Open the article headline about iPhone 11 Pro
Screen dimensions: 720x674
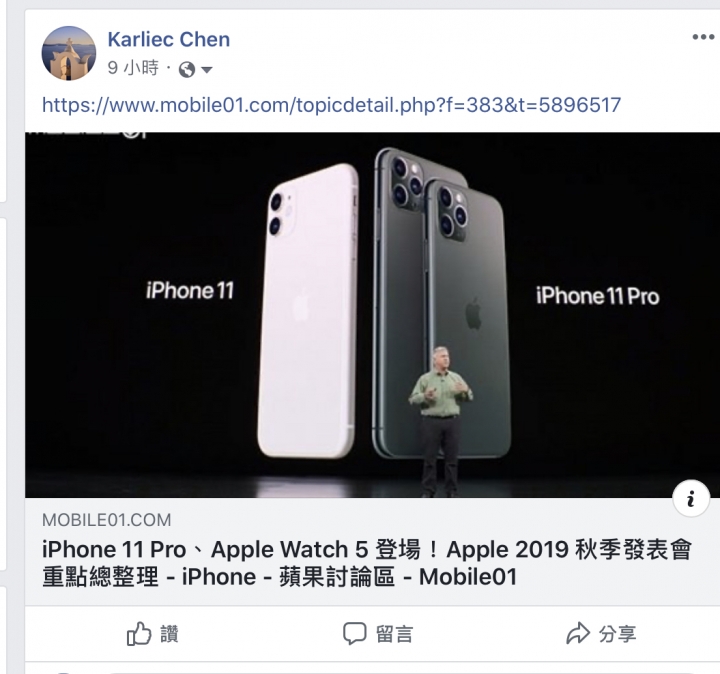pos(367,563)
